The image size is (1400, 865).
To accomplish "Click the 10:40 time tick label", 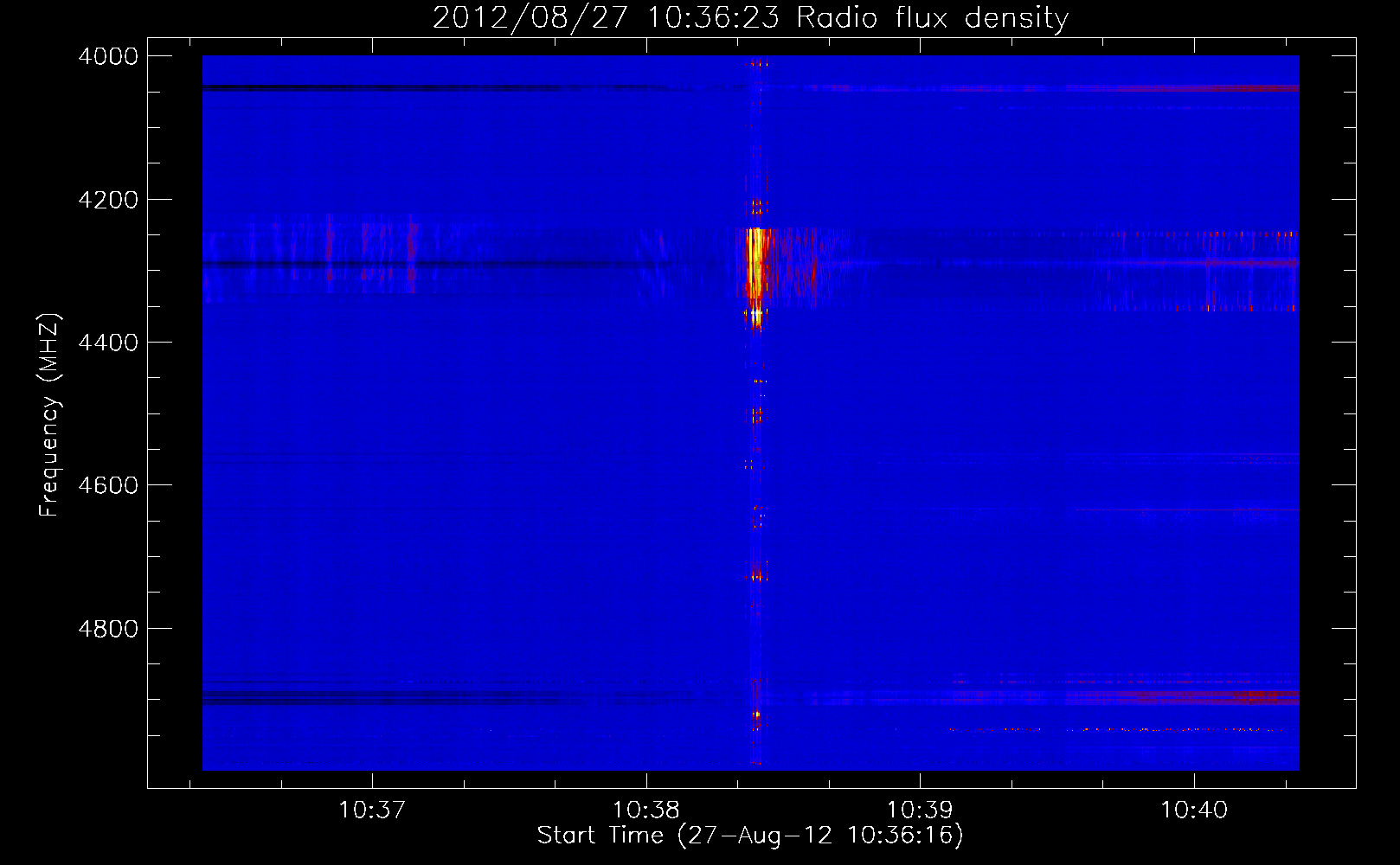I will [1194, 811].
